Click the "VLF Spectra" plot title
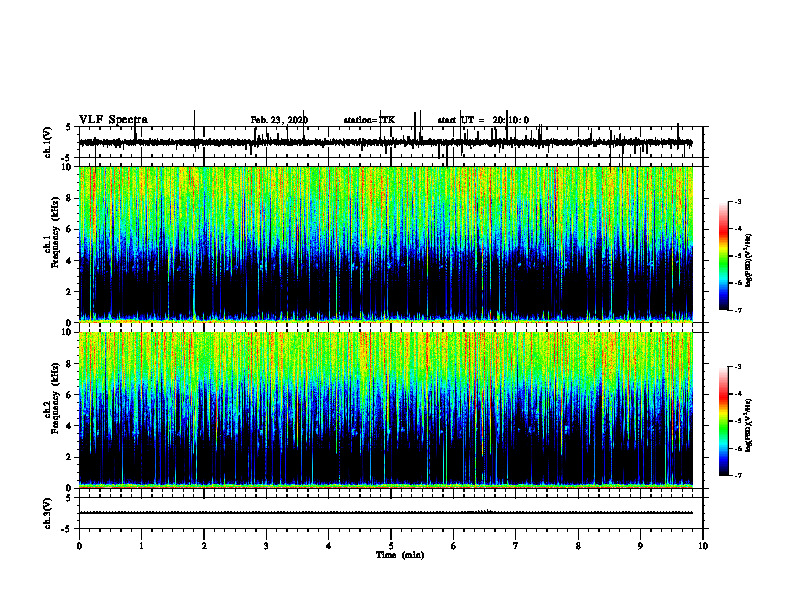Image resolution: width=792 pixels, height=612 pixels. click(x=113, y=120)
